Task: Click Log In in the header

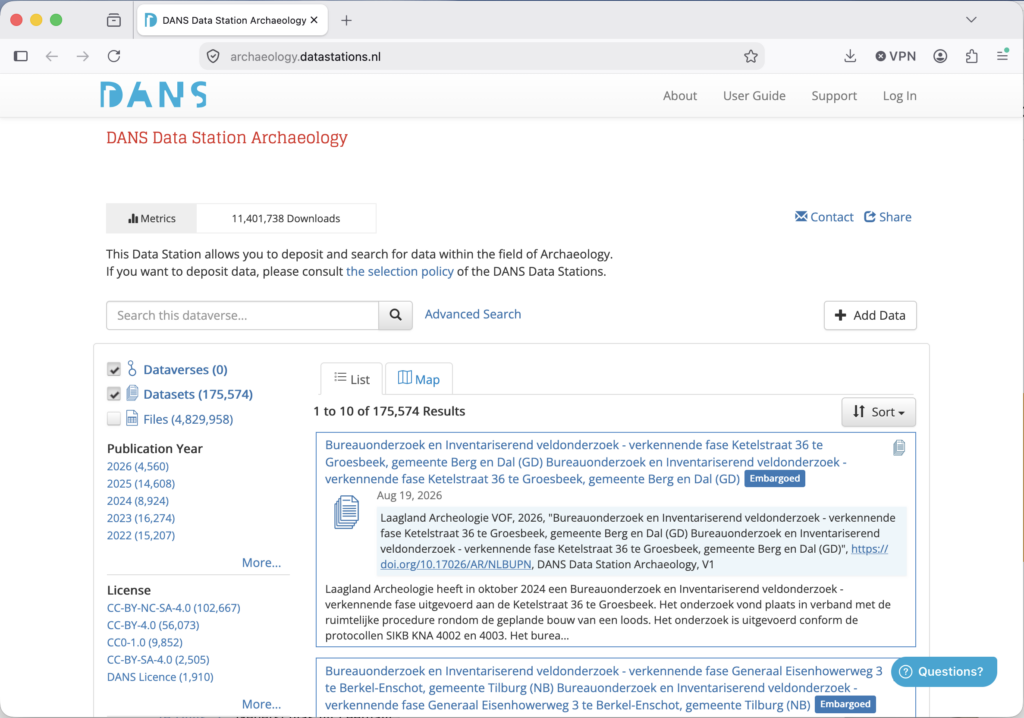Action: click(x=899, y=95)
